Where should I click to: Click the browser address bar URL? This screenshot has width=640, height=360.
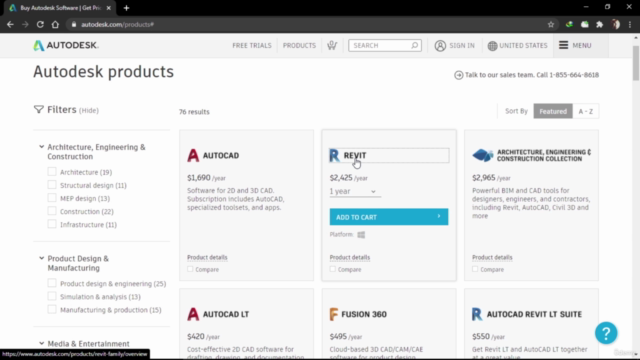pyautogui.click(x=118, y=24)
